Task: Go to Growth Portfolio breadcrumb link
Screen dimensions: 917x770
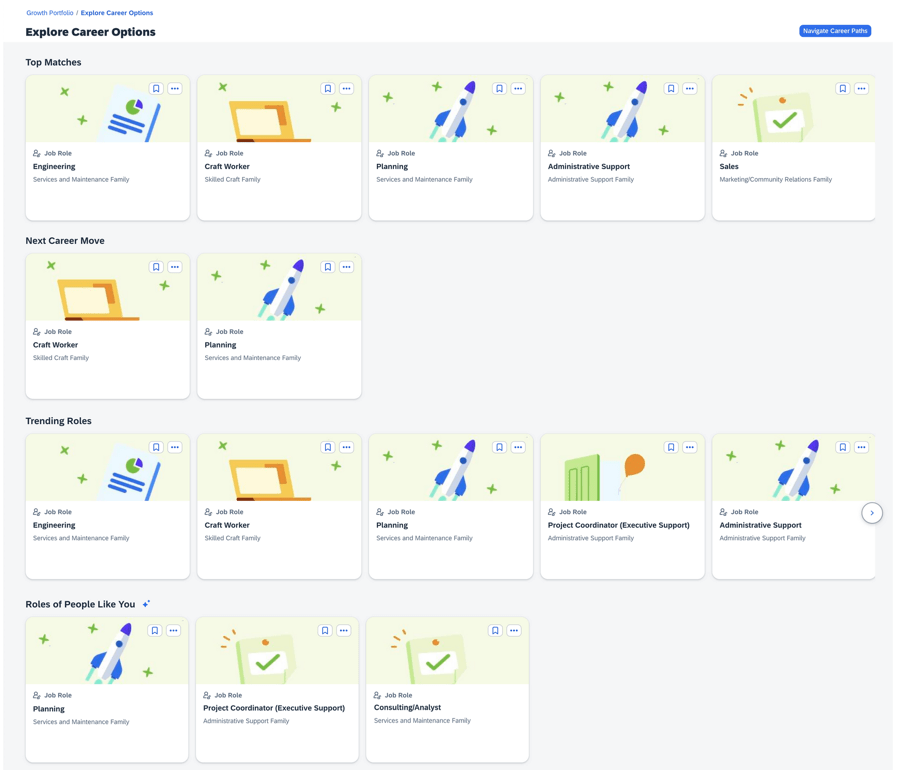Action: point(50,13)
